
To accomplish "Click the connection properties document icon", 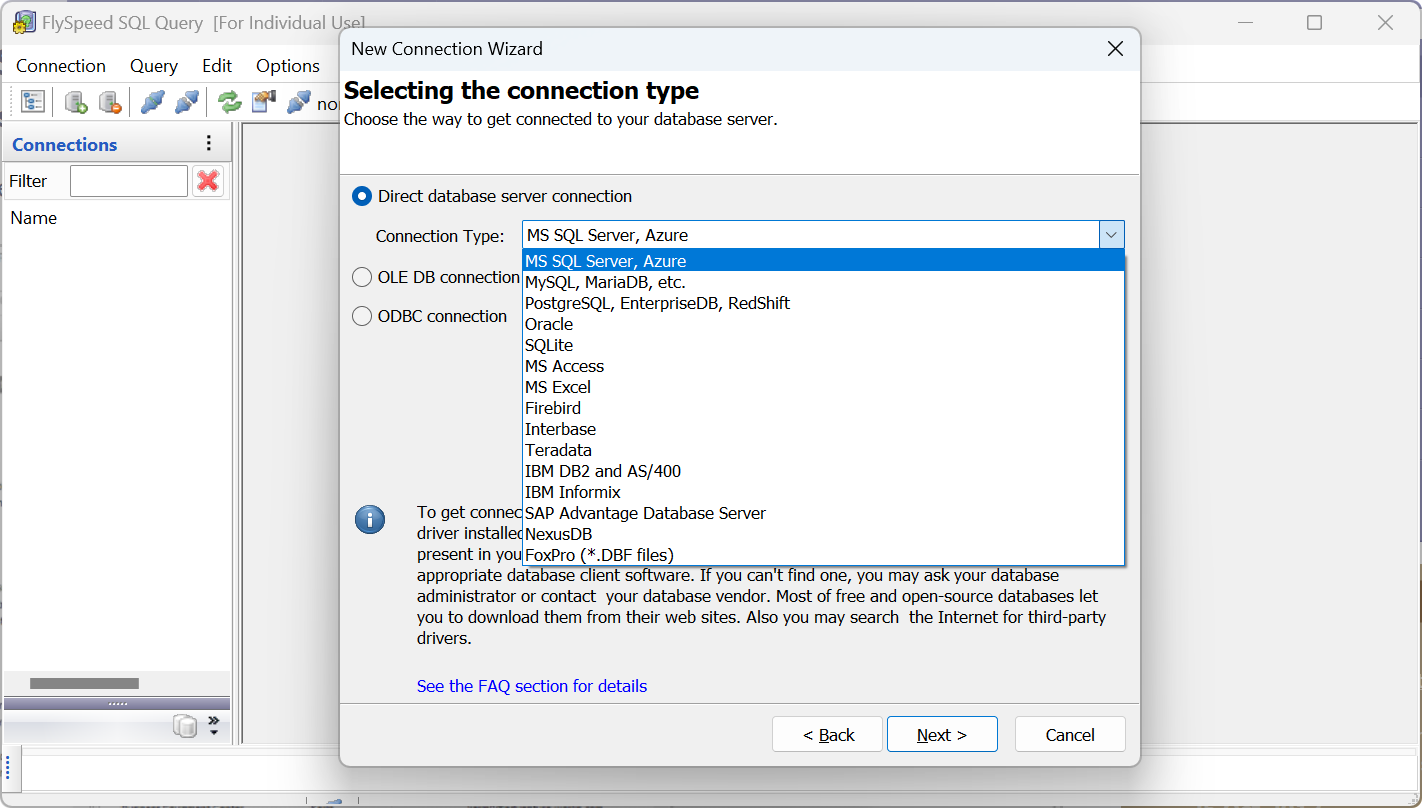I will [x=263, y=102].
